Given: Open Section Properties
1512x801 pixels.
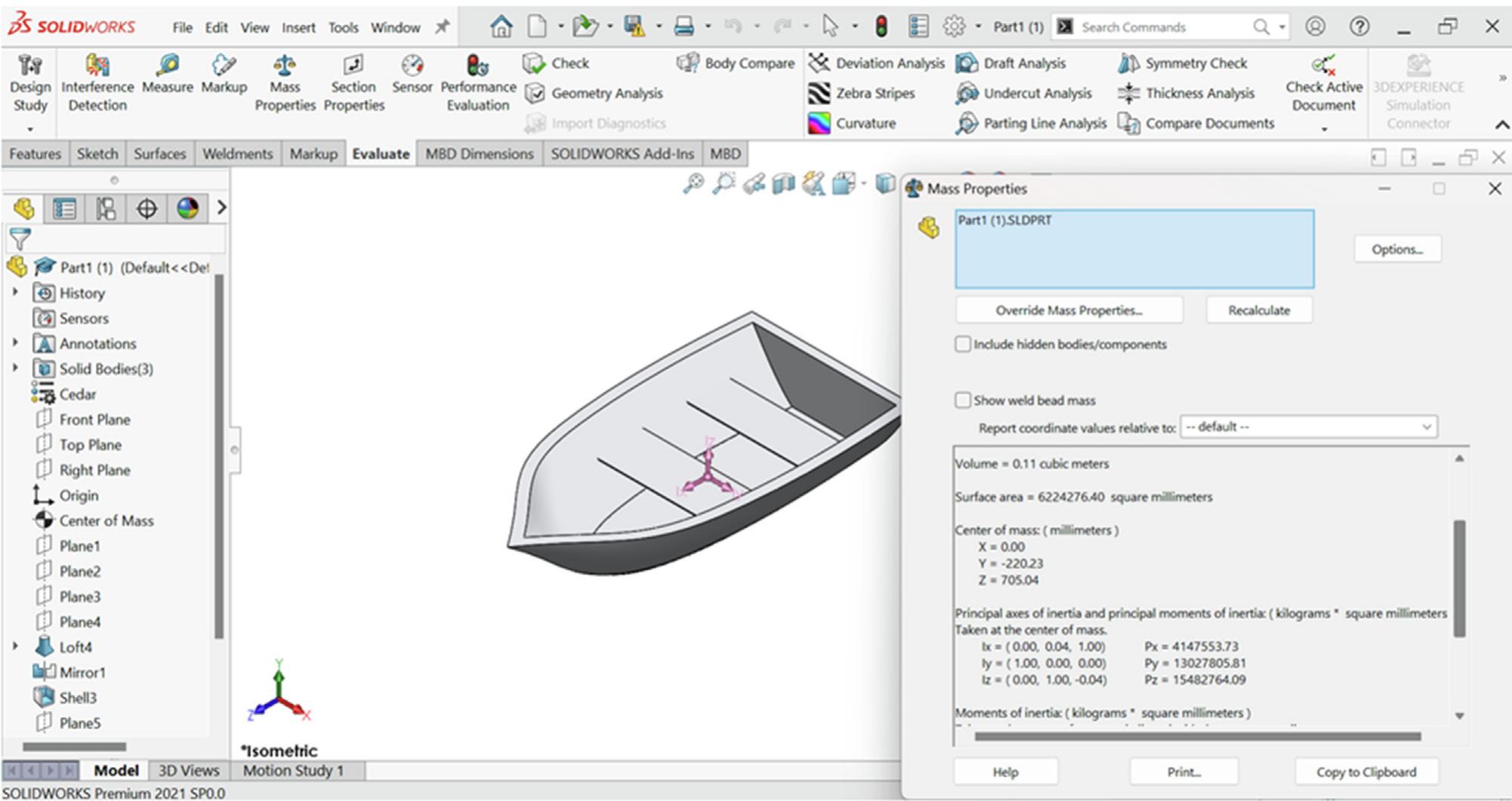Looking at the screenshot, I should tap(352, 79).
